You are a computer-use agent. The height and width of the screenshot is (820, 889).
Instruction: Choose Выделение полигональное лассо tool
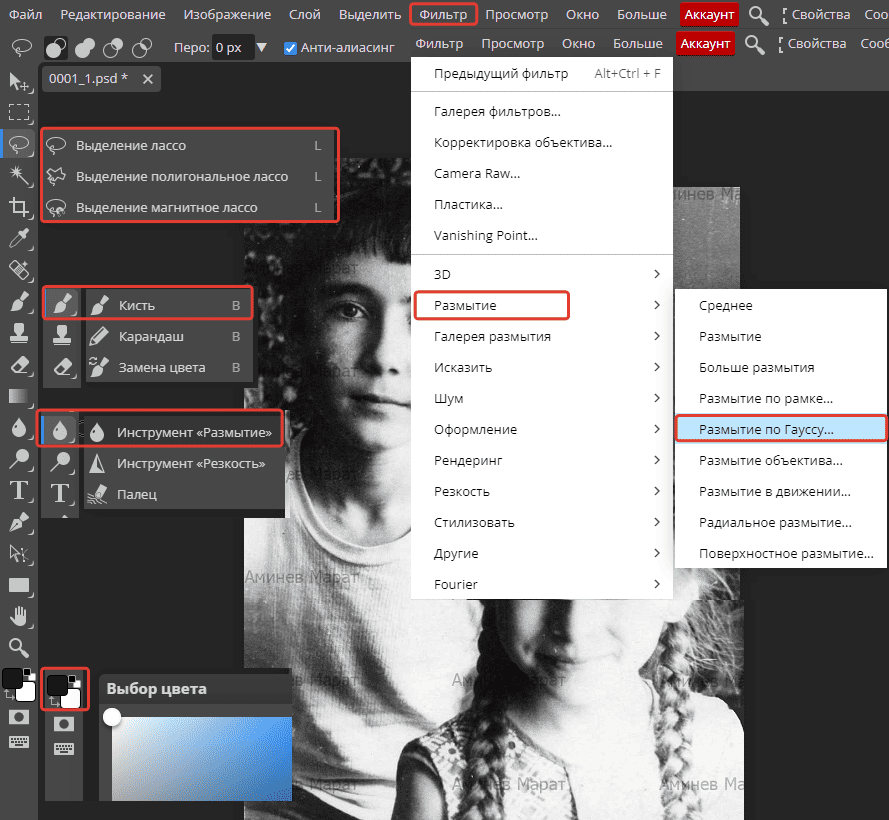[190, 177]
